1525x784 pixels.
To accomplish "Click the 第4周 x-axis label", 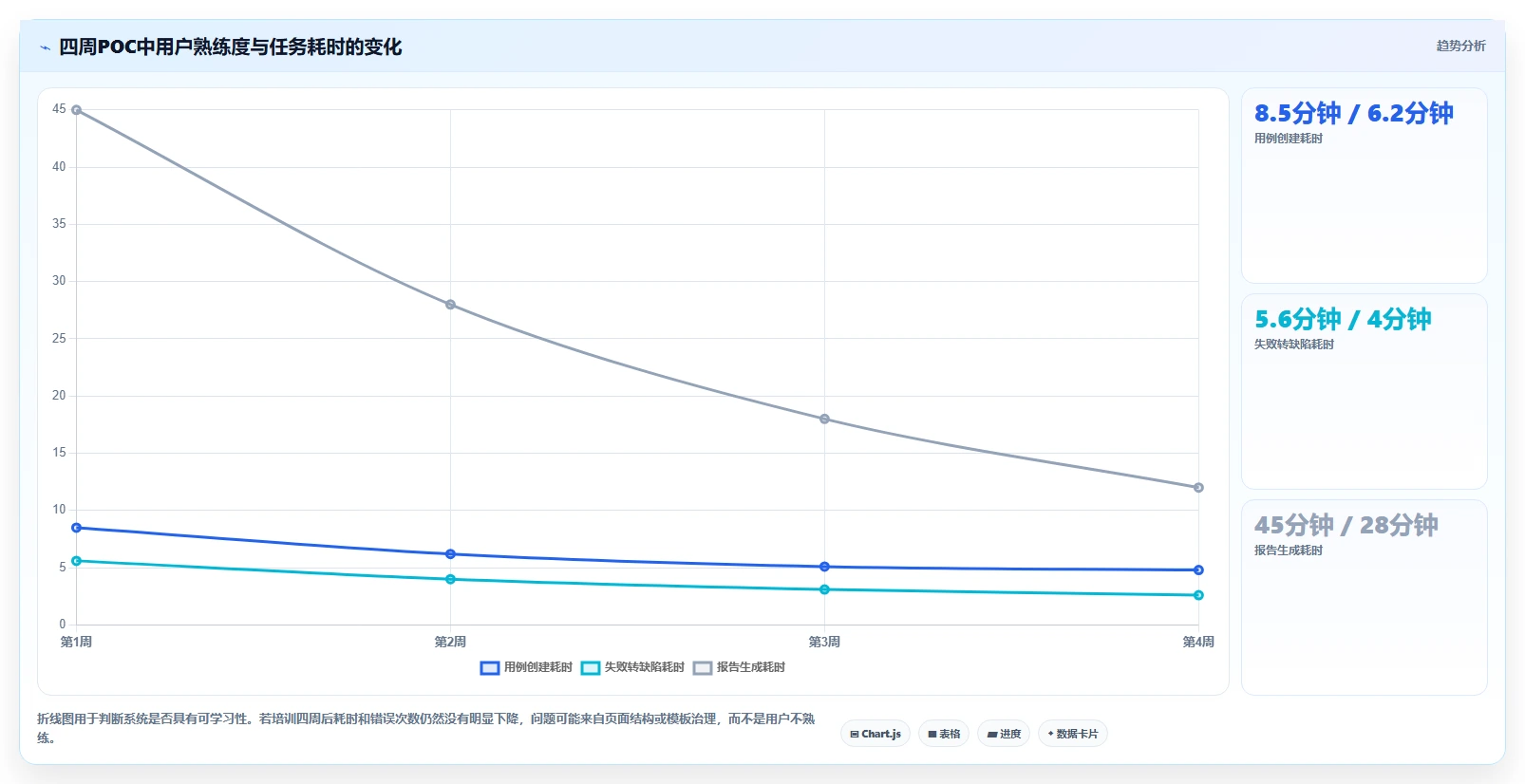I will (x=1198, y=643).
